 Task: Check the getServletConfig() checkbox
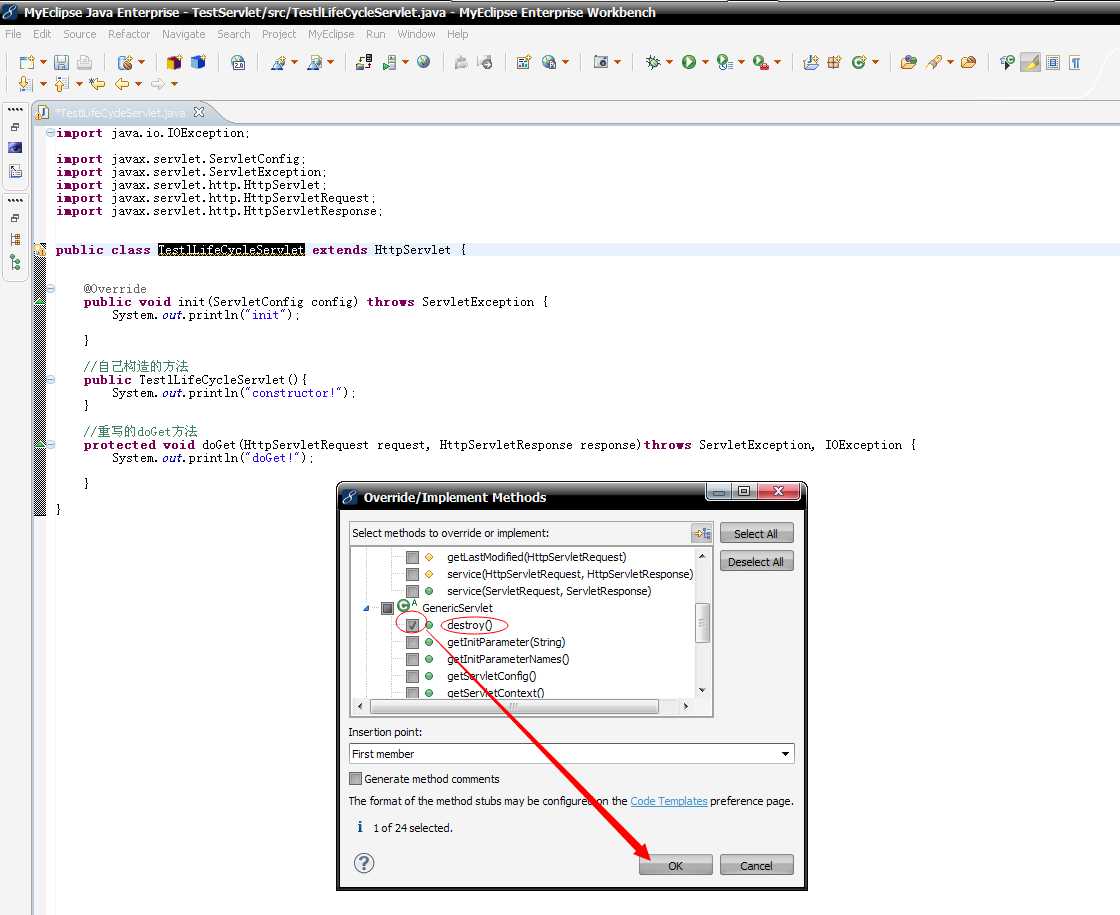(412, 676)
